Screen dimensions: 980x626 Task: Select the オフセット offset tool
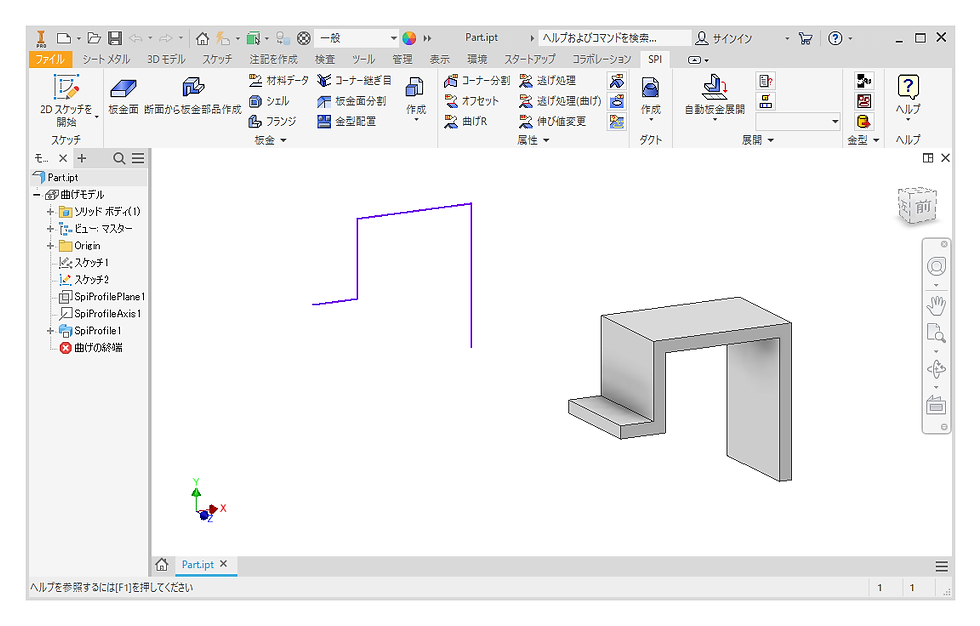click(471, 101)
